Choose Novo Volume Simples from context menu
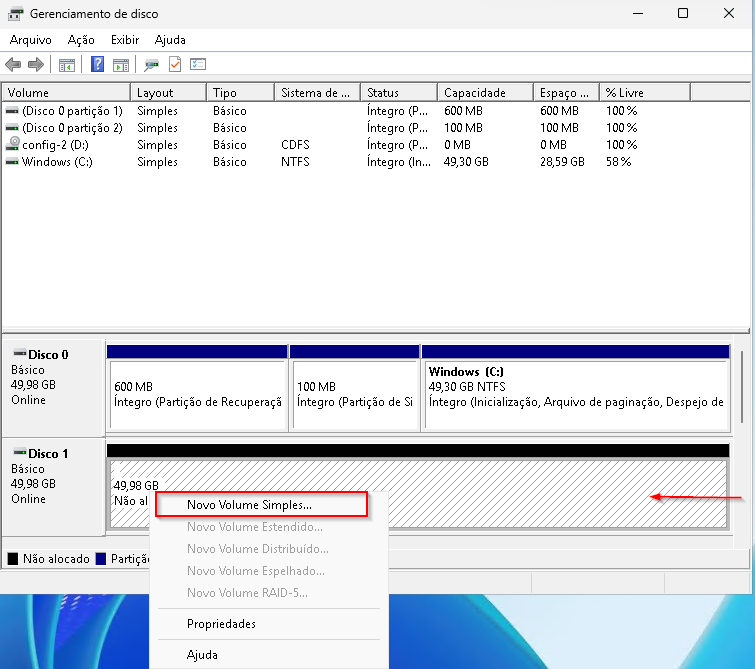The height and width of the screenshot is (669, 755). pos(249,505)
